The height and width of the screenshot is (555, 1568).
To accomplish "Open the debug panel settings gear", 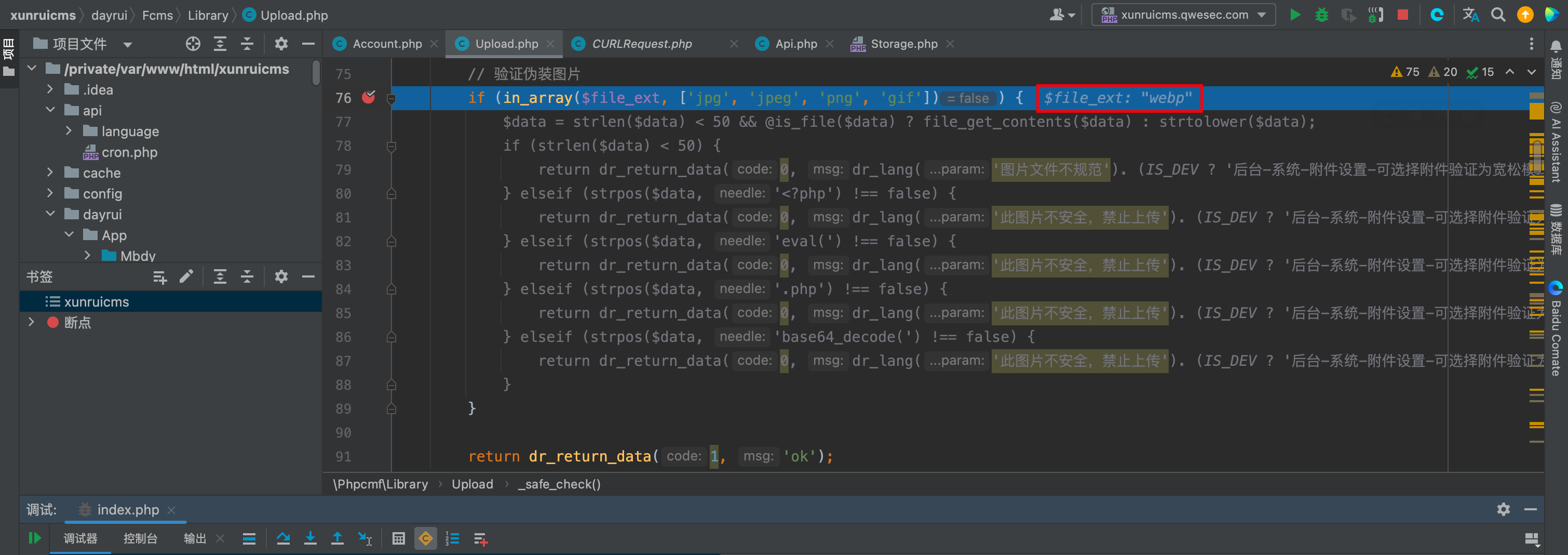I will point(1503,509).
